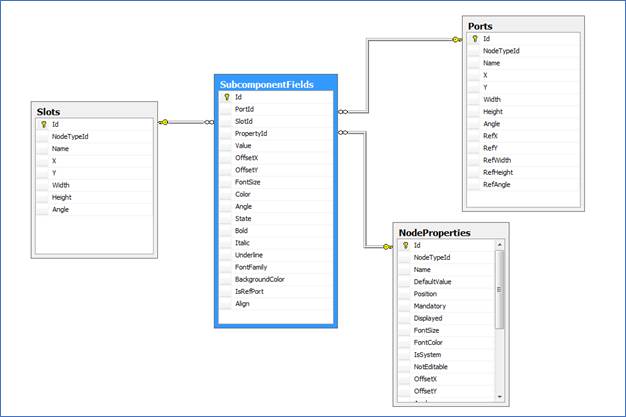
Task: Click relationship key endpoint beside Ports table
Action: coord(455,39)
